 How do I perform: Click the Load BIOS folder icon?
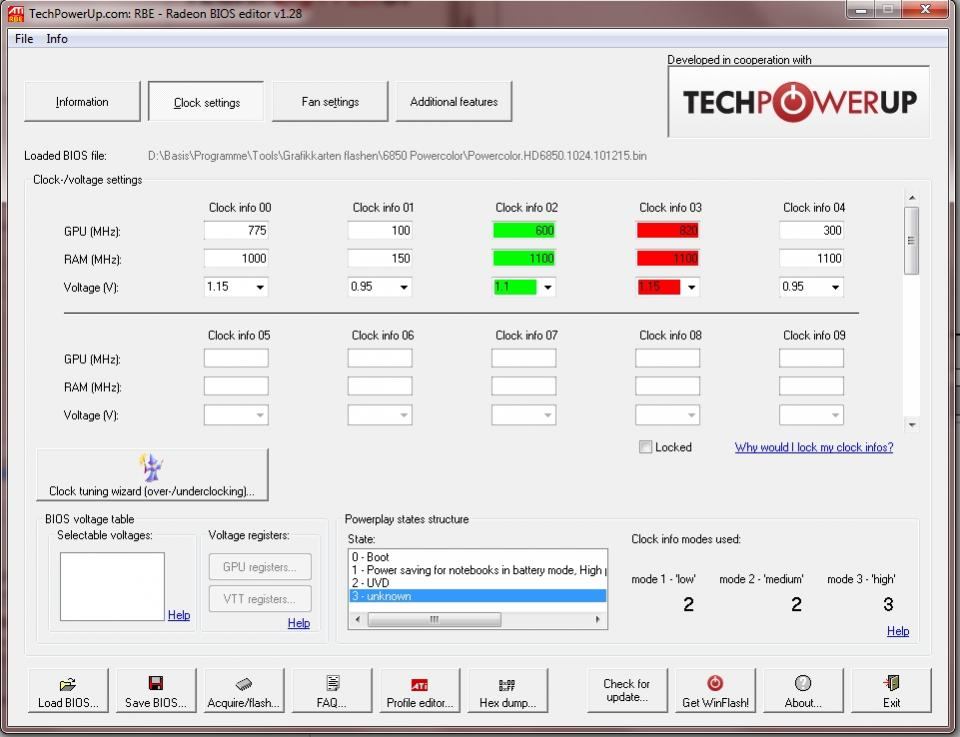point(68,684)
